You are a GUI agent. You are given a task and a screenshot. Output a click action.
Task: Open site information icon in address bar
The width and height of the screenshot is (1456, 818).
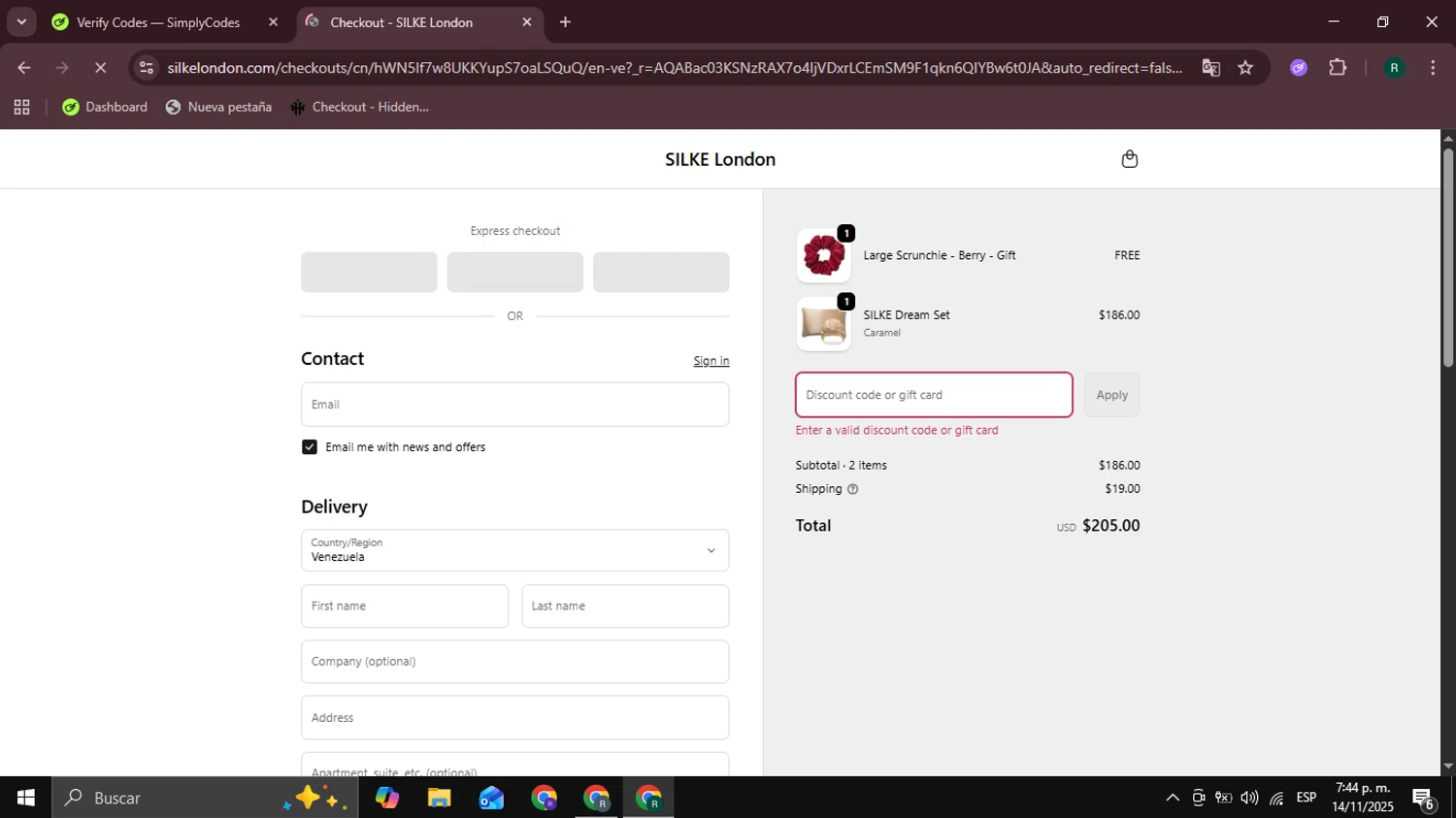click(146, 68)
